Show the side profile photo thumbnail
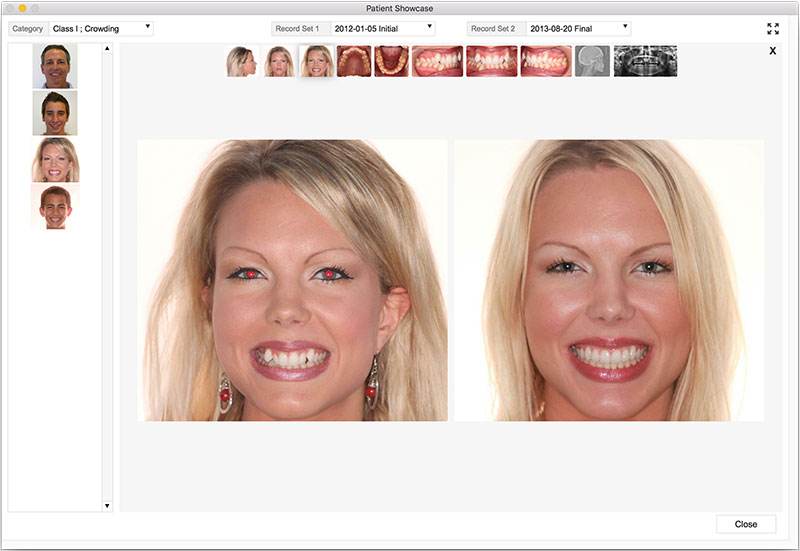800x551 pixels. [242, 61]
